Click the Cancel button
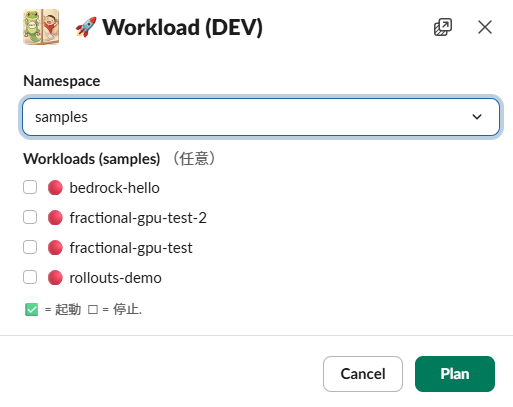 [x=363, y=374]
